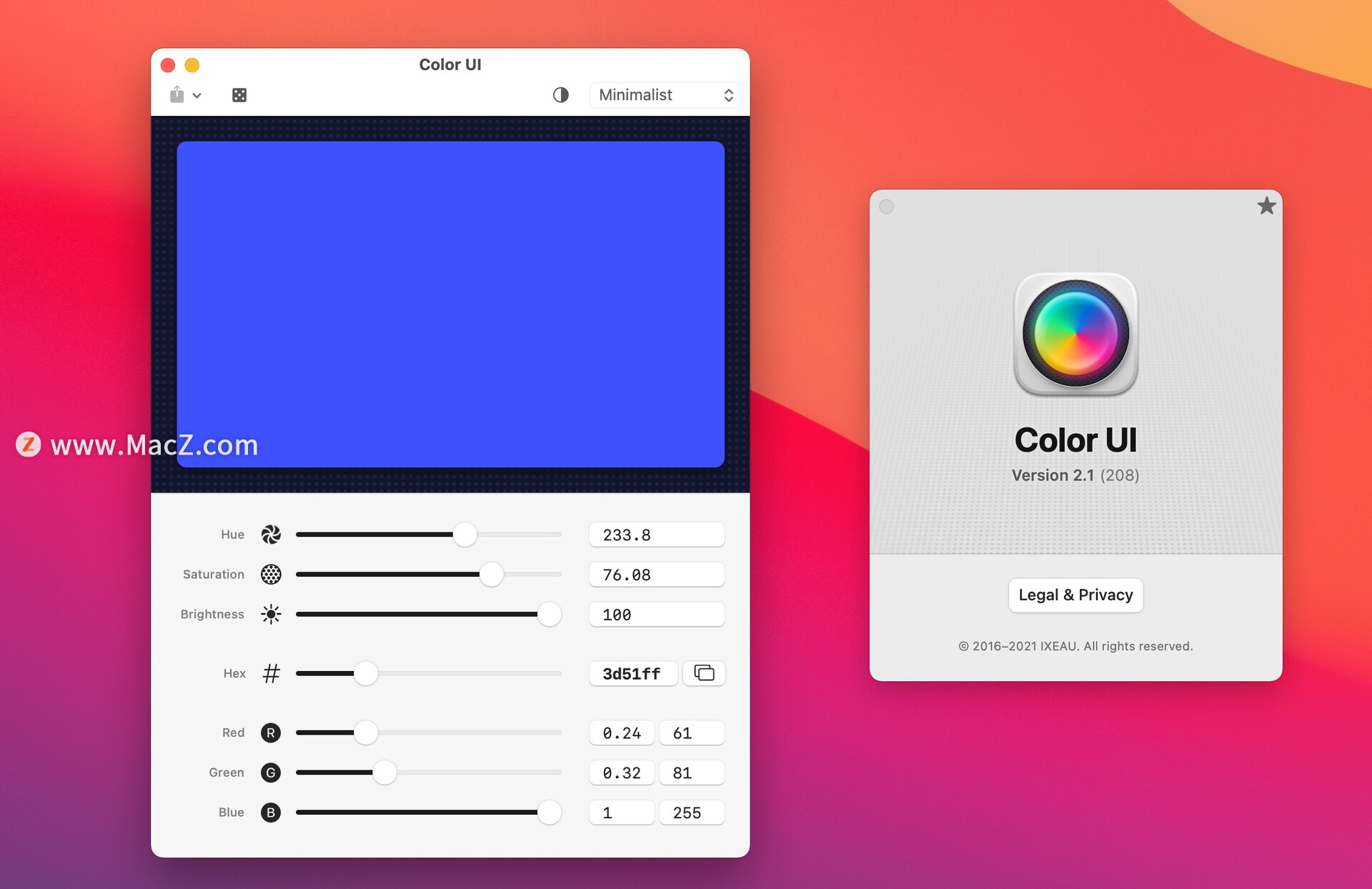This screenshot has width=1372, height=889.
Task: Close the About window with gray button
Action: tap(887, 207)
